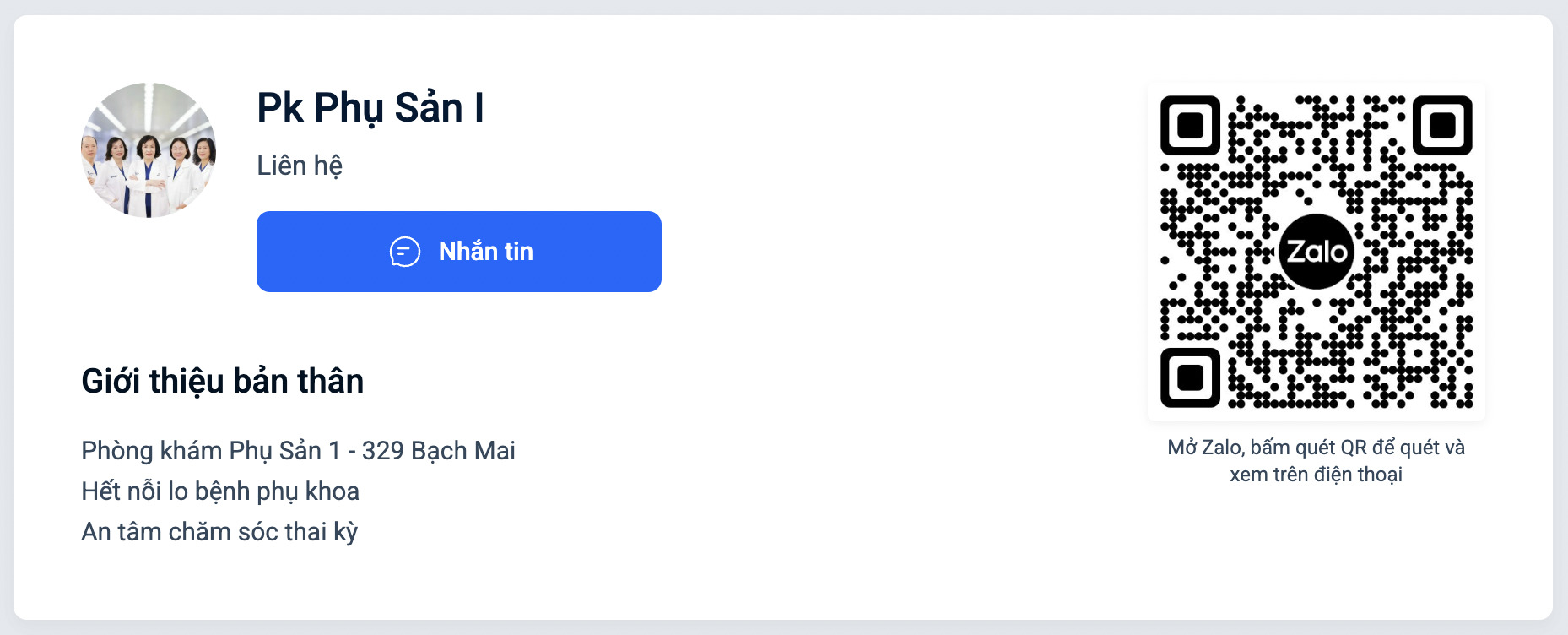Image resolution: width=1568 pixels, height=635 pixels.
Task: Click the Phòng khám Phụ Sản 1 text
Action: click(x=211, y=451)
